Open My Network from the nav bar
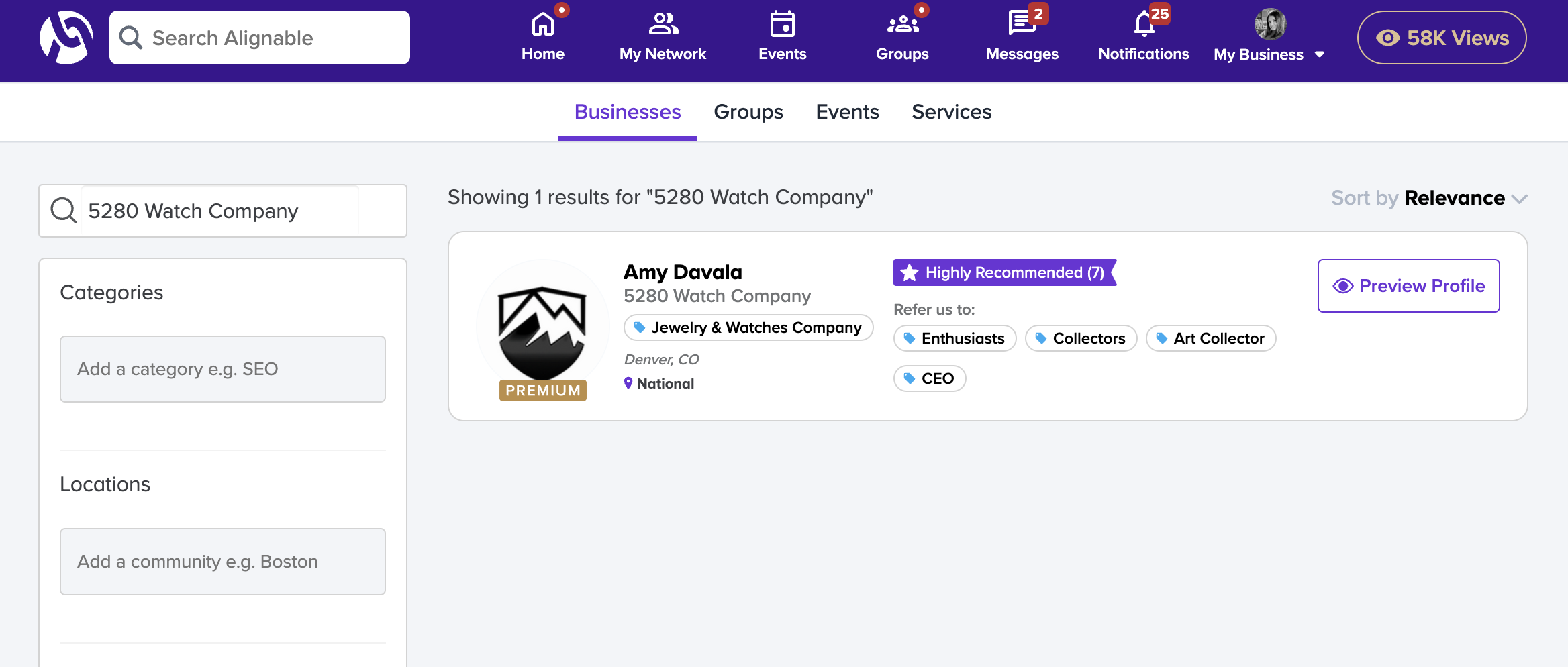Image resolution: width=1568 pixels, height=667 pixels. click(x=663, y=38)
